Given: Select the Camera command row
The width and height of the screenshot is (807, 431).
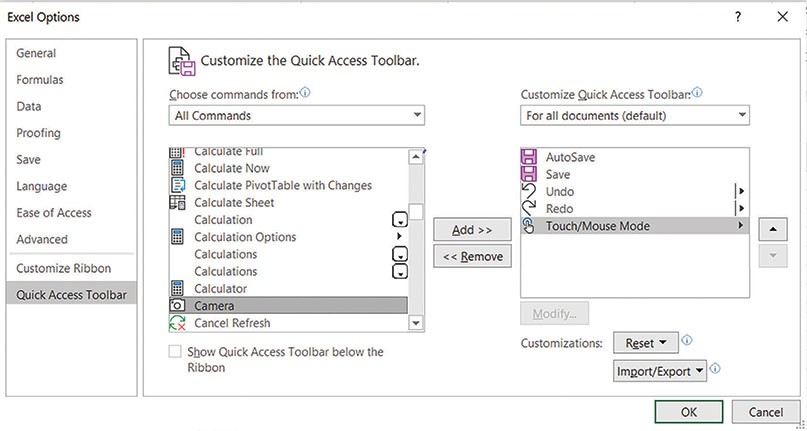Looking at the screenshot, I should (288, 305).
